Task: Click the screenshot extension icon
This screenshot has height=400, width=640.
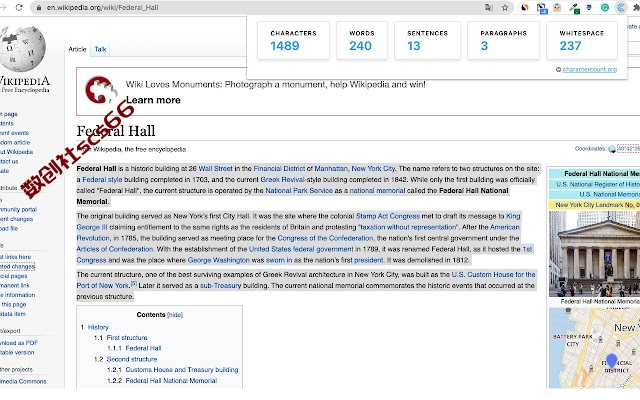Action: point(541,8)
